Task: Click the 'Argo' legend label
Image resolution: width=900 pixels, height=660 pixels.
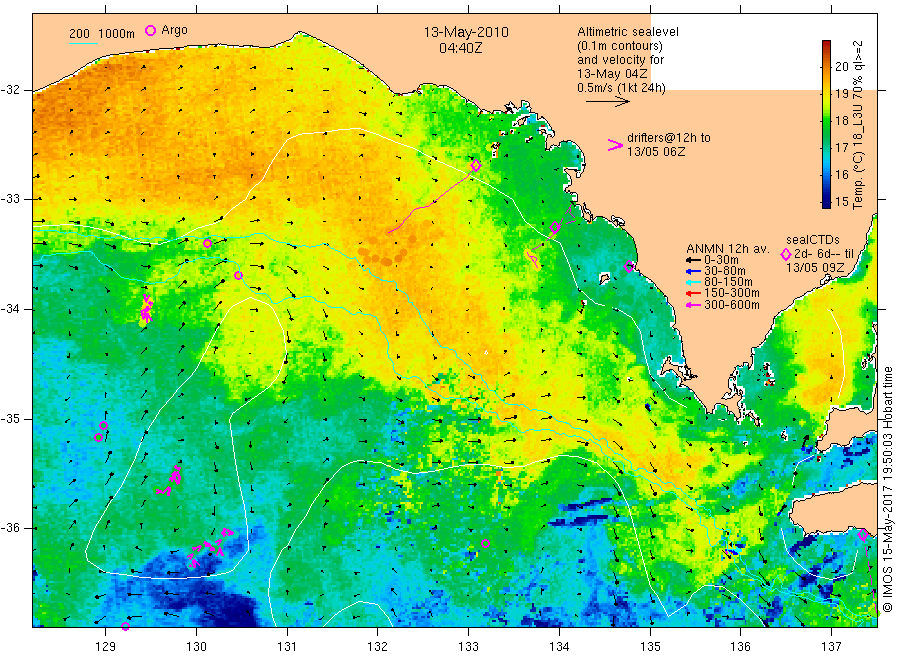Action: [x=174, y=30]
